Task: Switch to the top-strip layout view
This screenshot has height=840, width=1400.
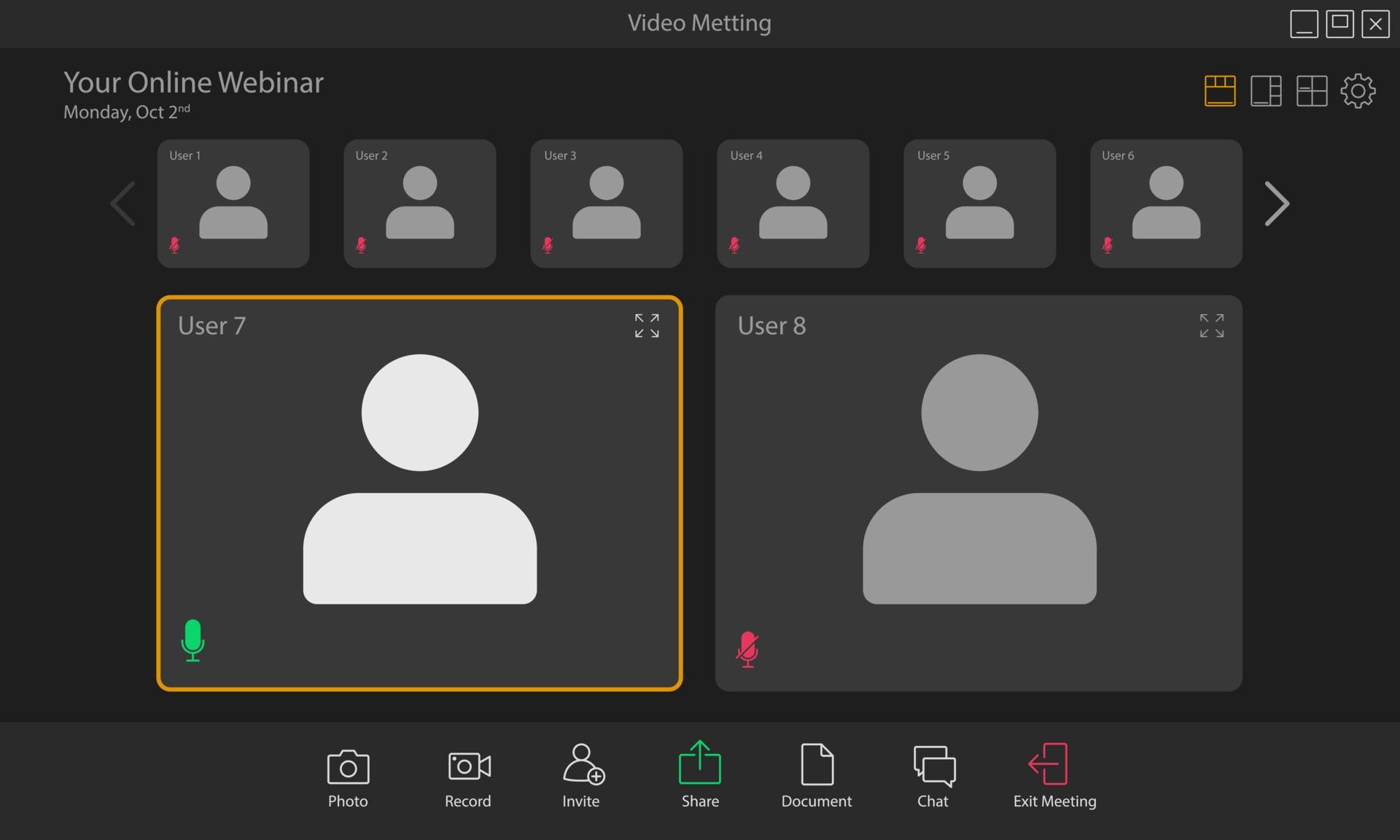Action: [1220, 91]
